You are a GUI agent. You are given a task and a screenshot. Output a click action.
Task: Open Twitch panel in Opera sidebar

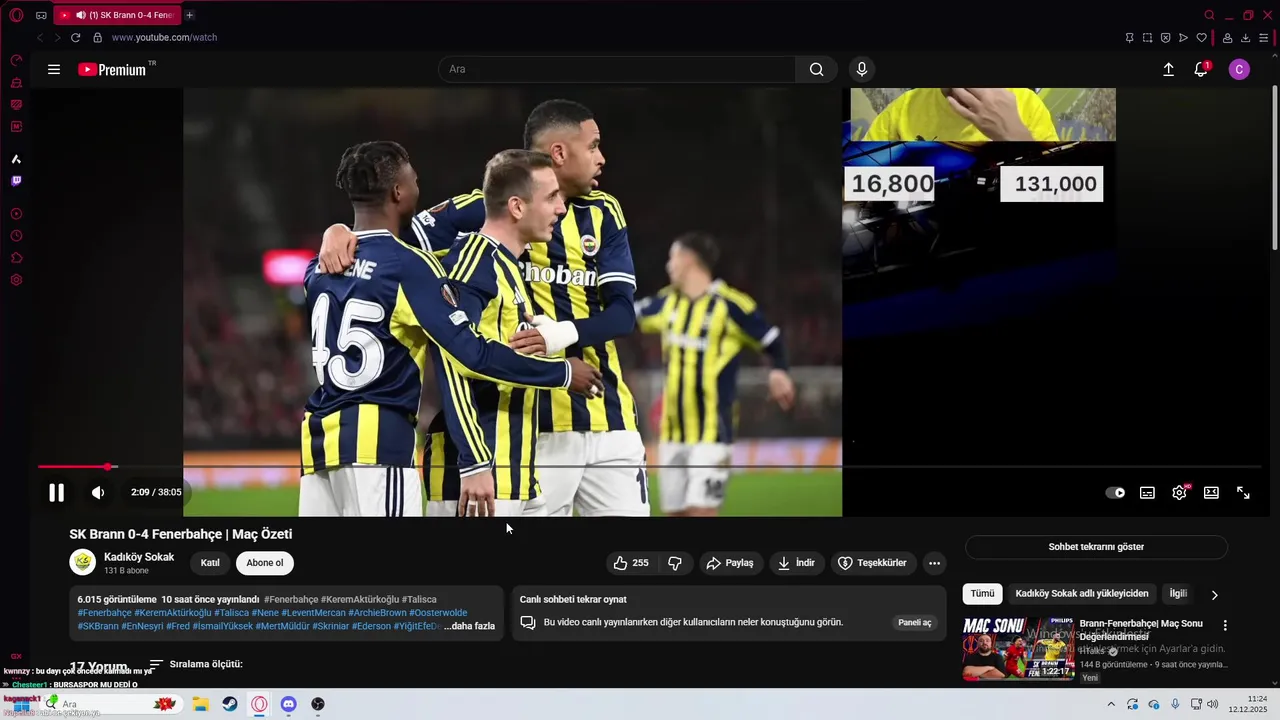[x=16, y=181]
